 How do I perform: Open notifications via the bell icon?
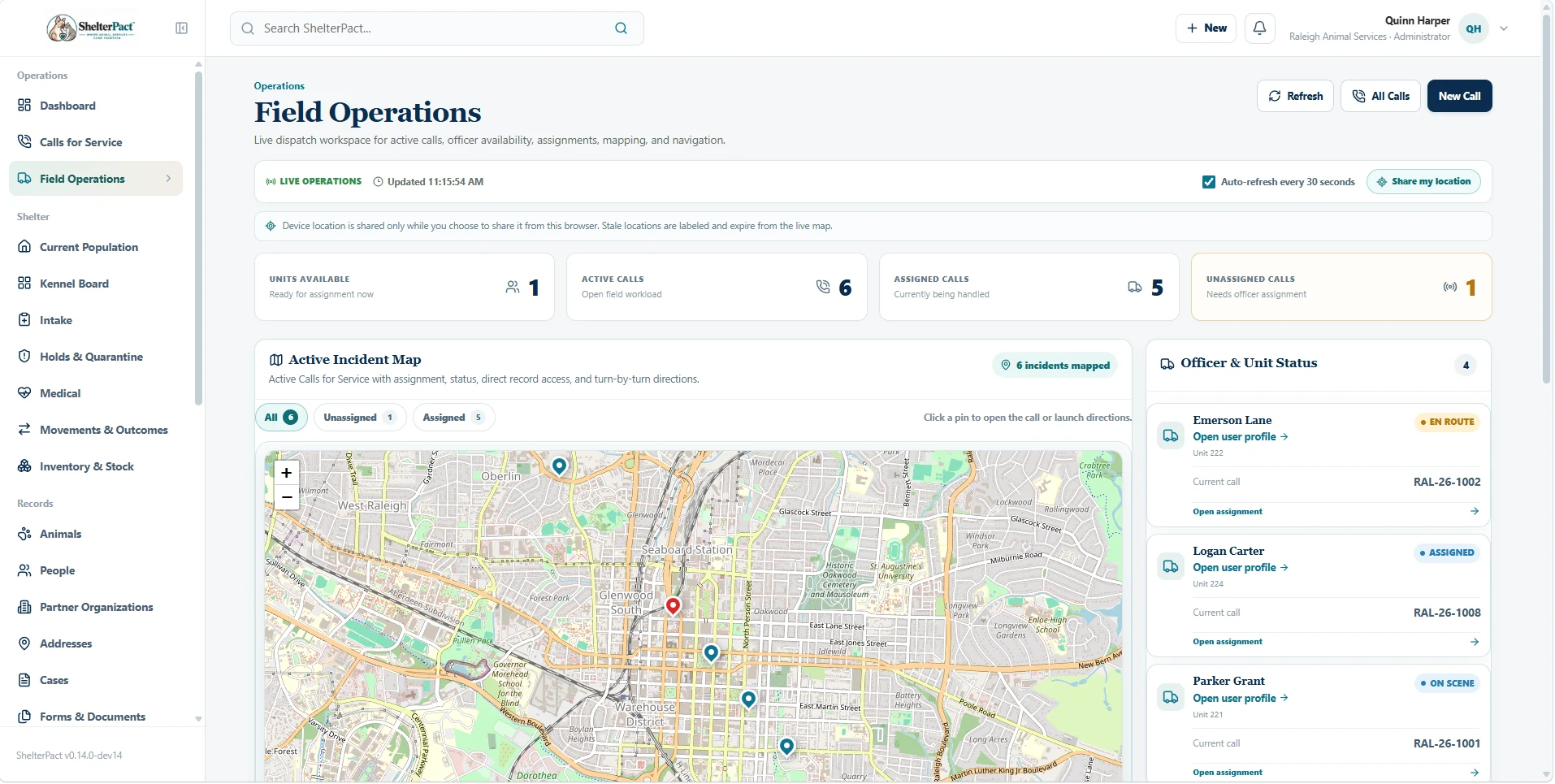[1259, 28]
